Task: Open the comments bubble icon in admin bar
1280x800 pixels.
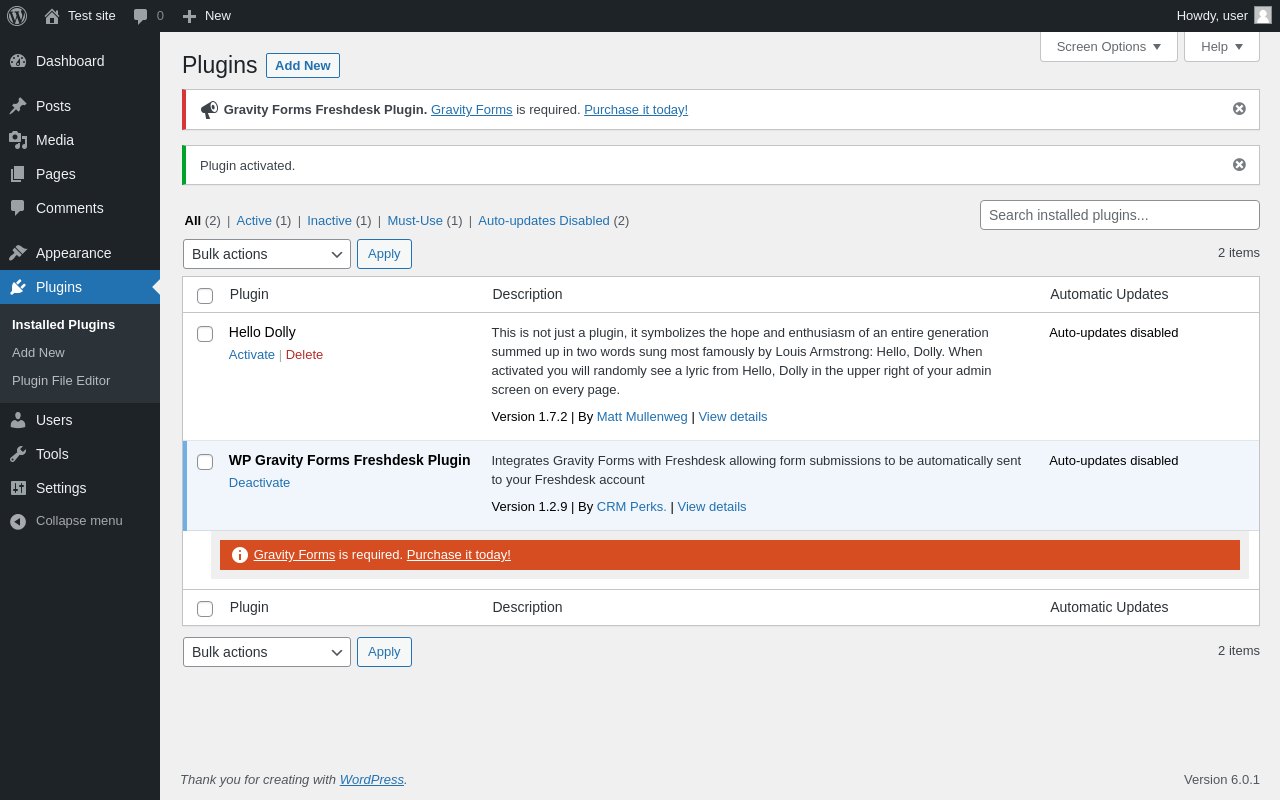Action: point(141,16)
